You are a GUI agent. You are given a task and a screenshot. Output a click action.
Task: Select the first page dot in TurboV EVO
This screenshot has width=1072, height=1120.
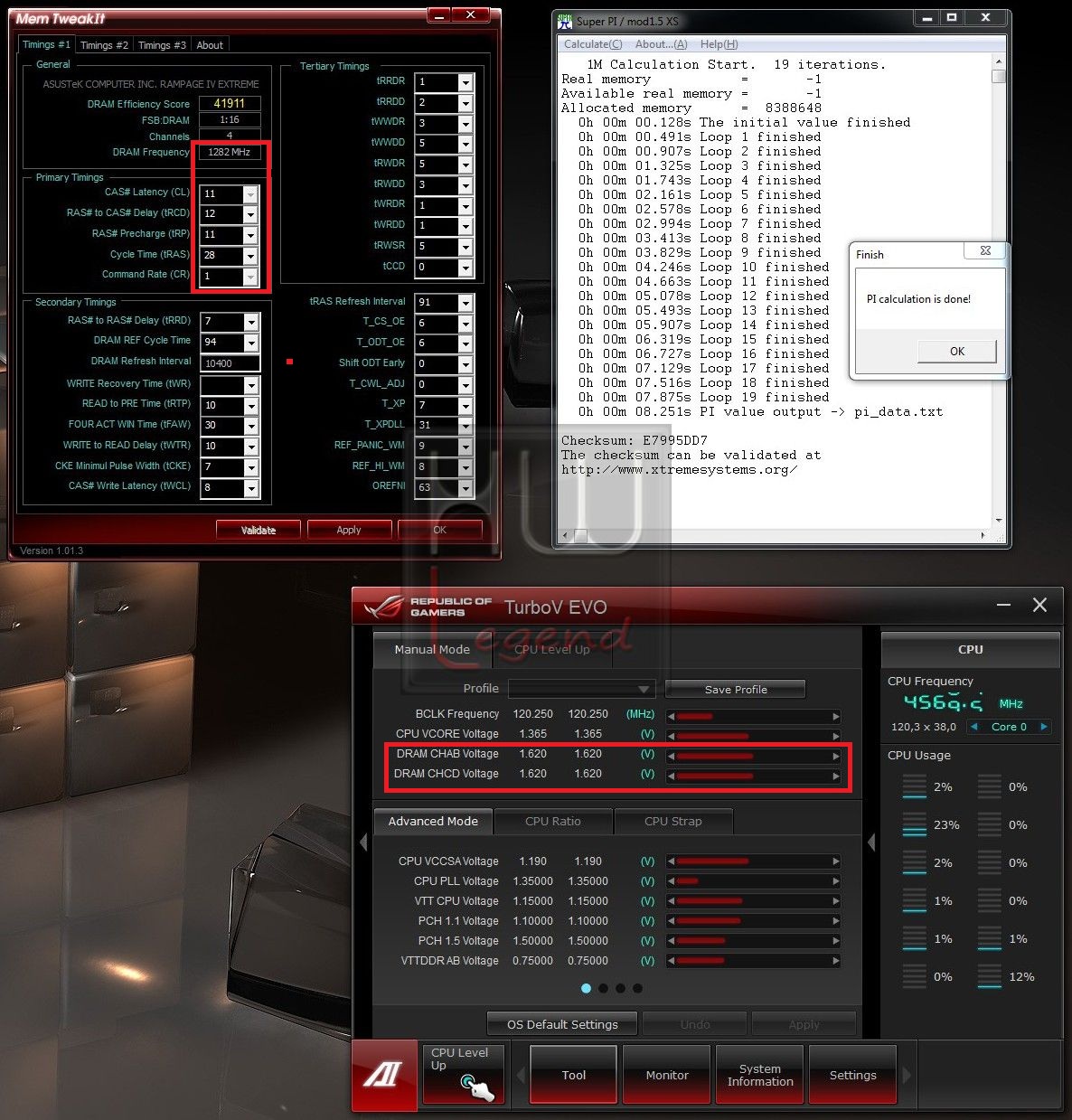pyautogui.click(x=587, y=988)
